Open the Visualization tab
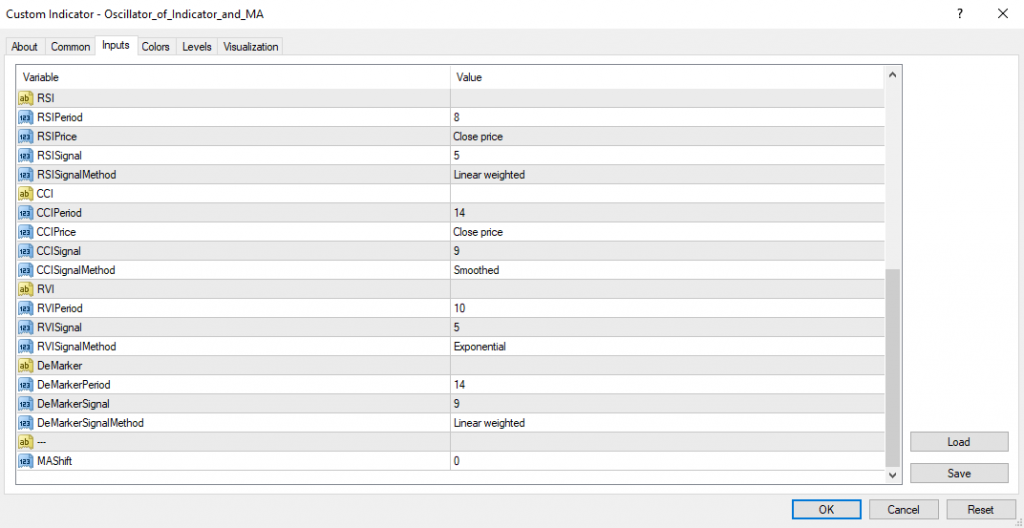 click(x=251, y=47)
